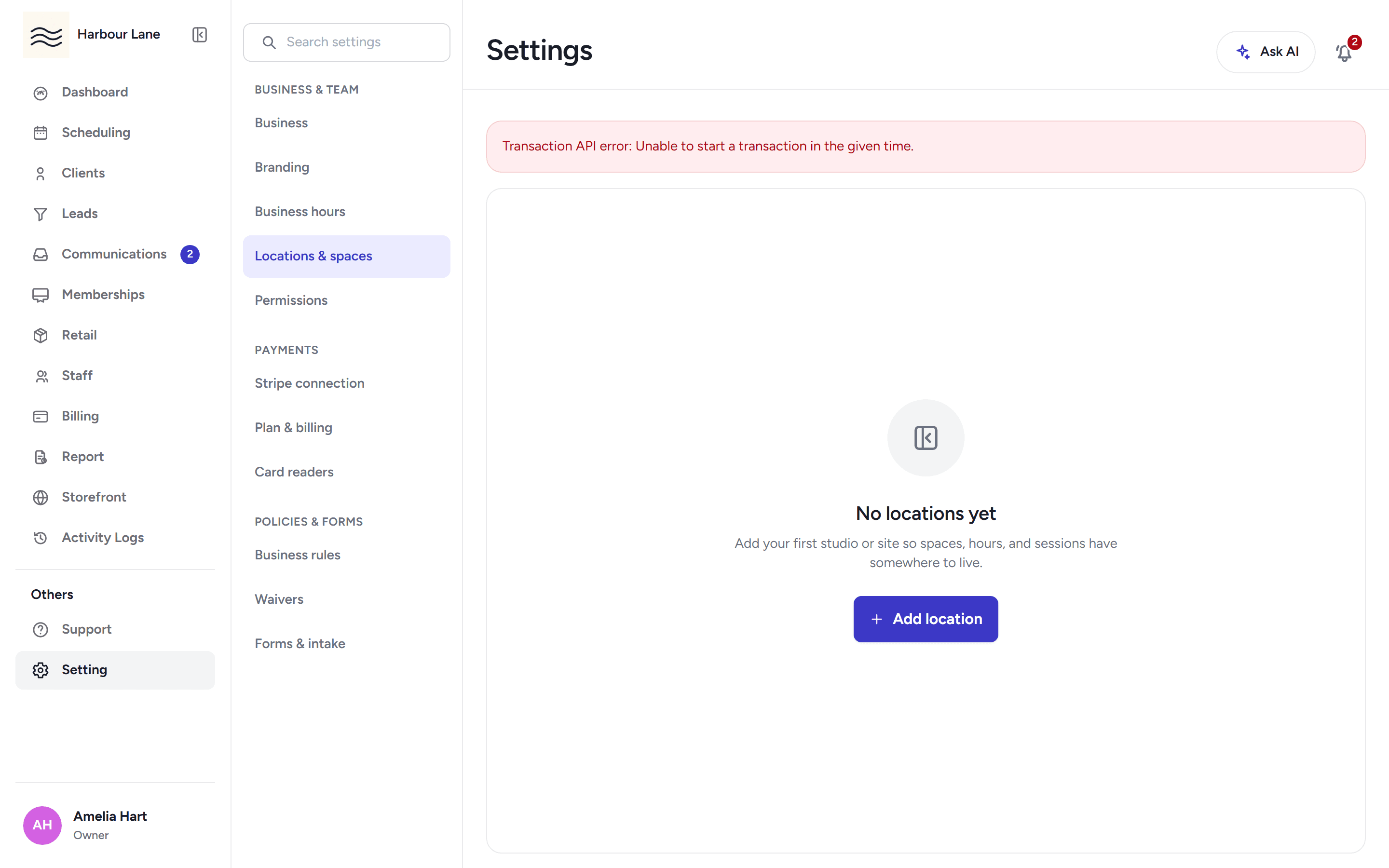The image size is (1389, 868).
Task: Click the Communications inbox icon
Action: click(x=40, y=254)
